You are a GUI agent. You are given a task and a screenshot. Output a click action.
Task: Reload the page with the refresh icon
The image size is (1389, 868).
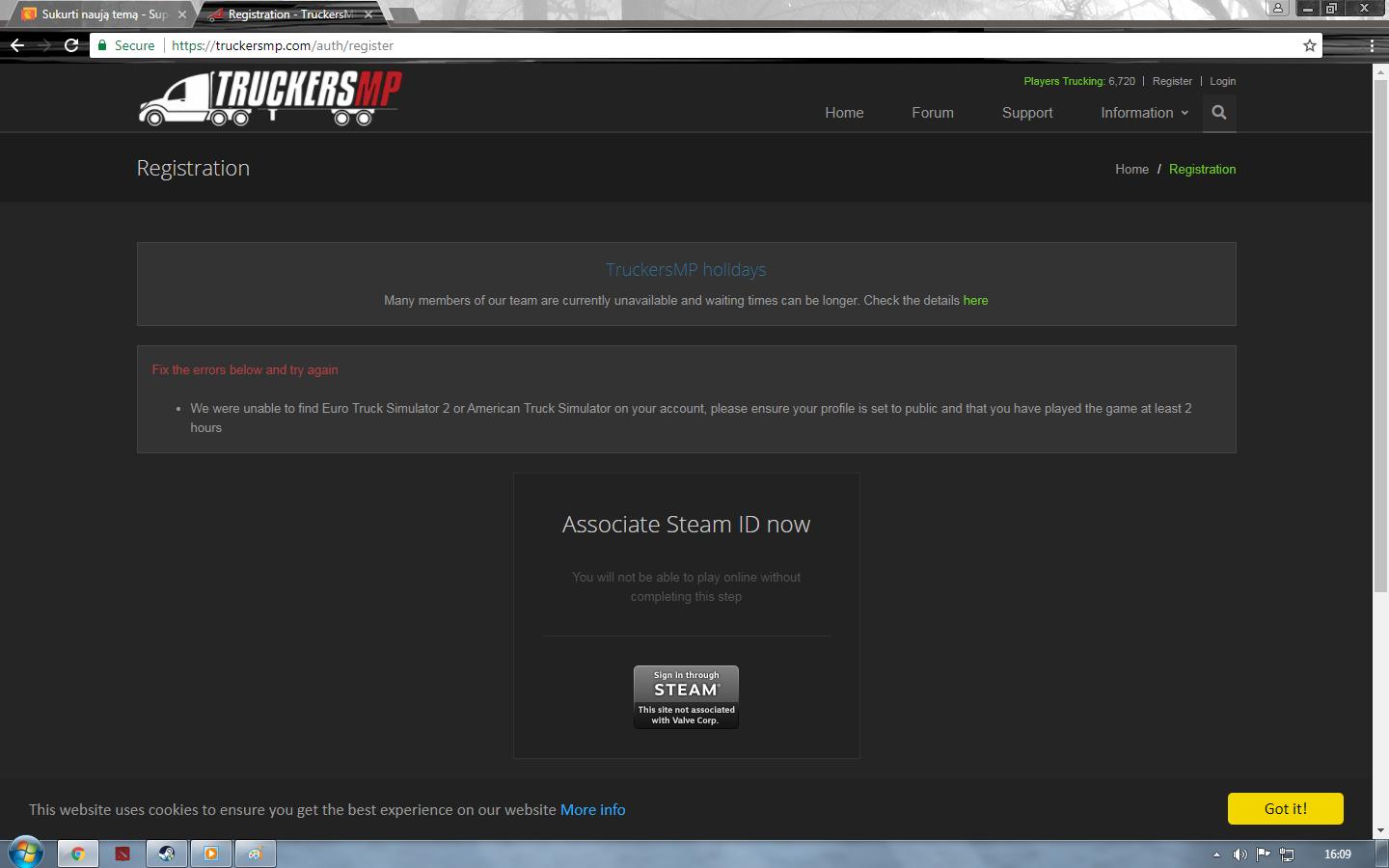click(x=71, y=45)
